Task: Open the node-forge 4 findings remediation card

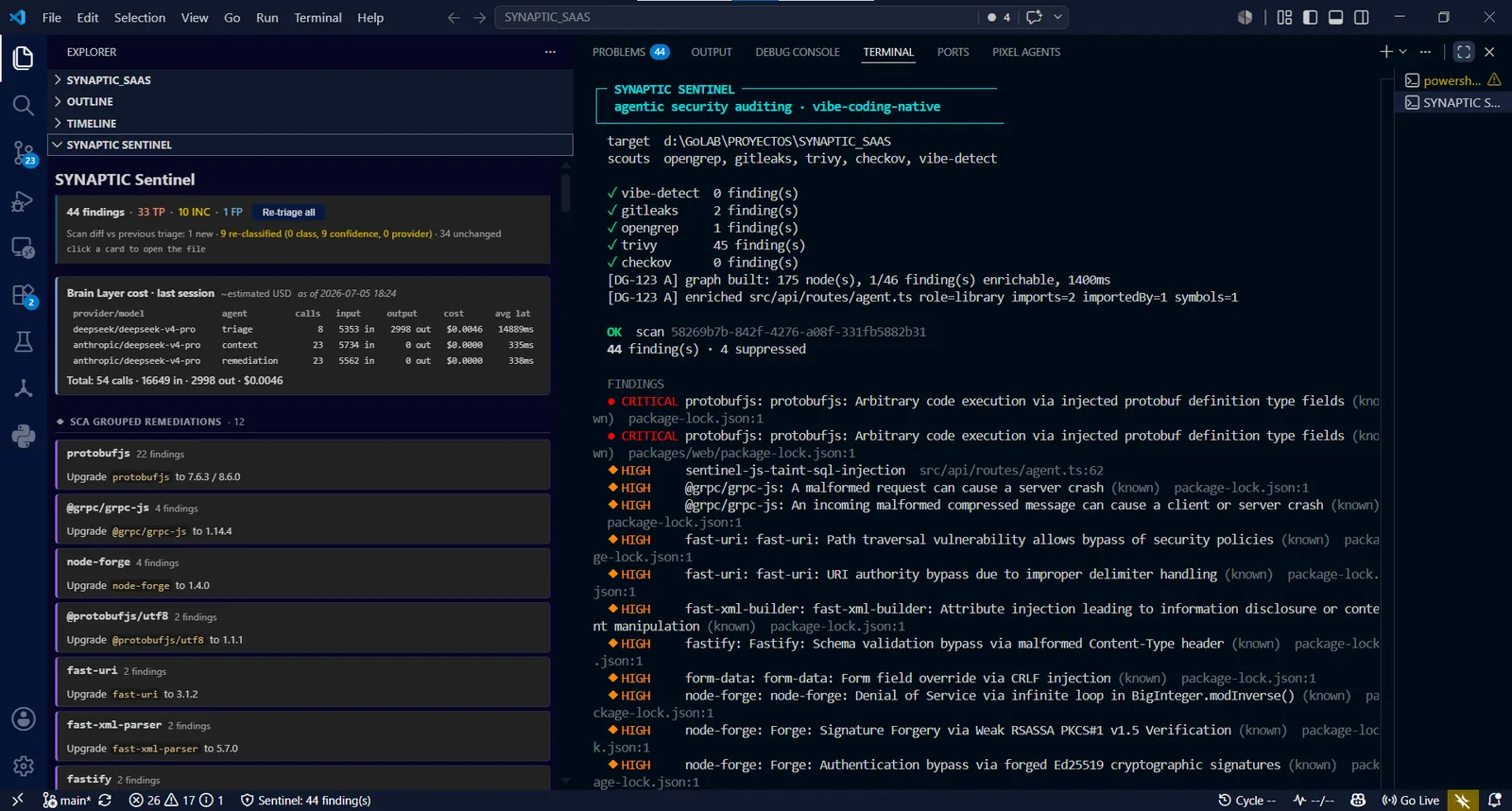Action: pos(302,573)
